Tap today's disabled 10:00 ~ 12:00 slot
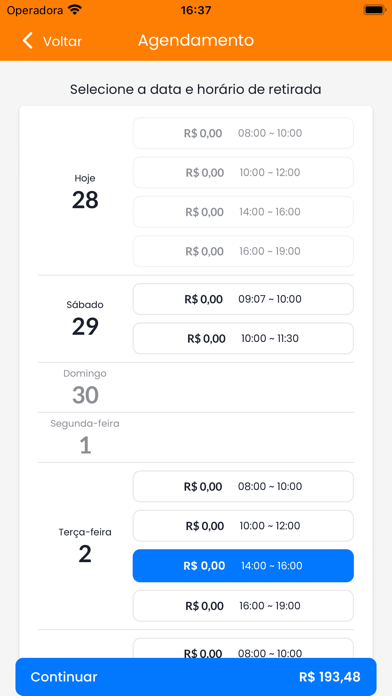 click(x=243, y=173)
